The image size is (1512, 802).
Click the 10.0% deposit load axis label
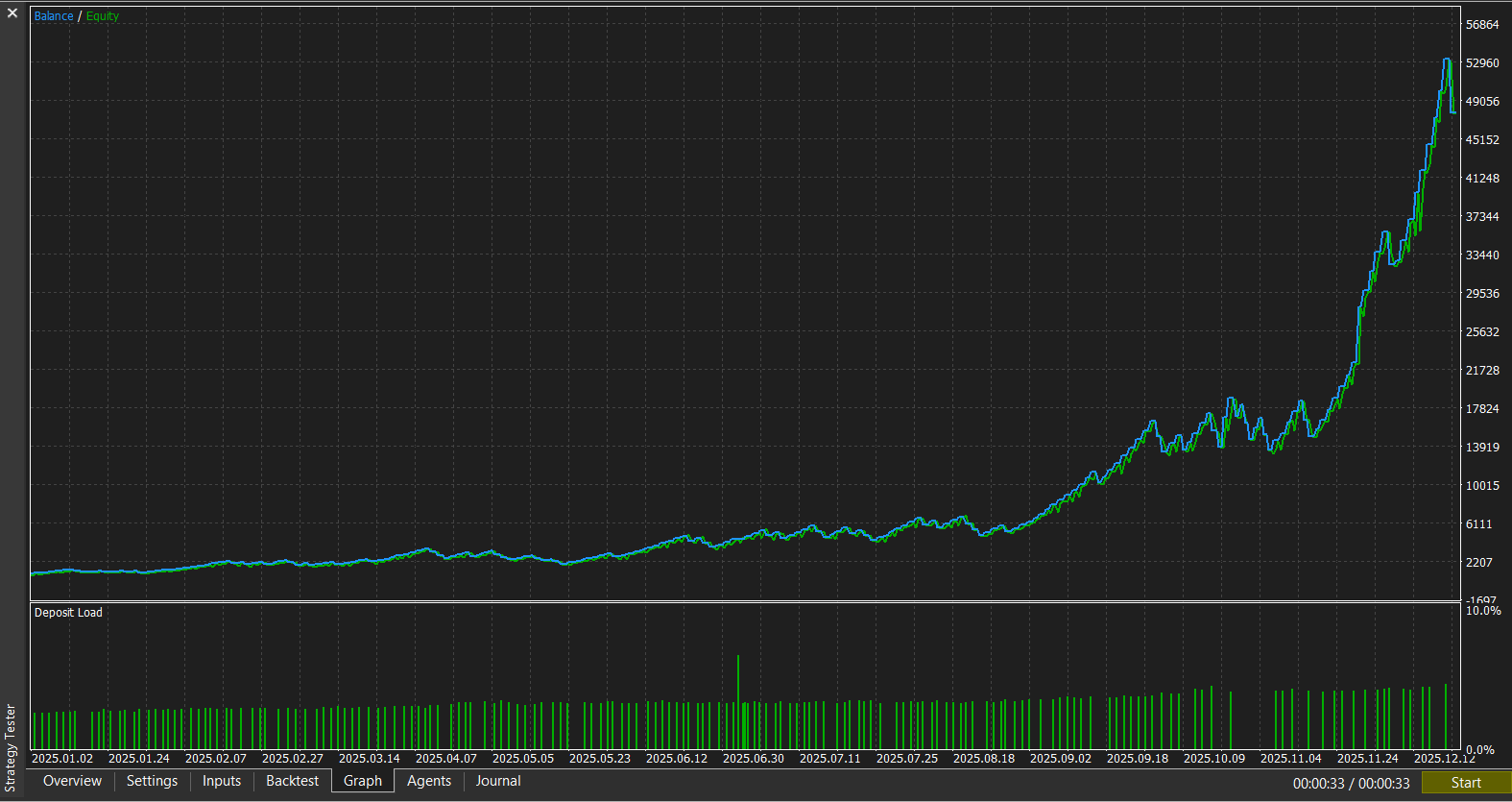point(1483,611)
